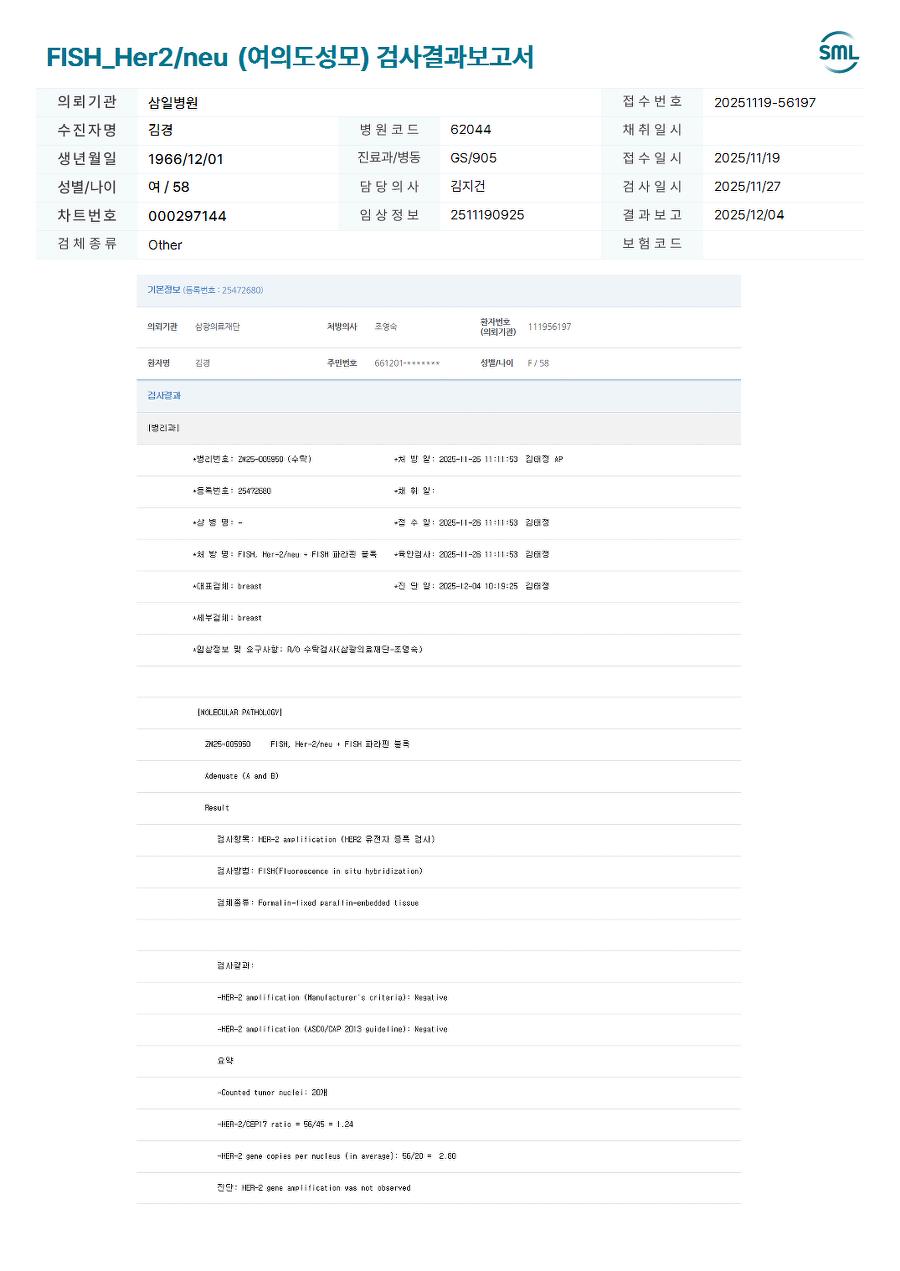
Task: Click receipt date '2025/11/19'
Action: 747,158
